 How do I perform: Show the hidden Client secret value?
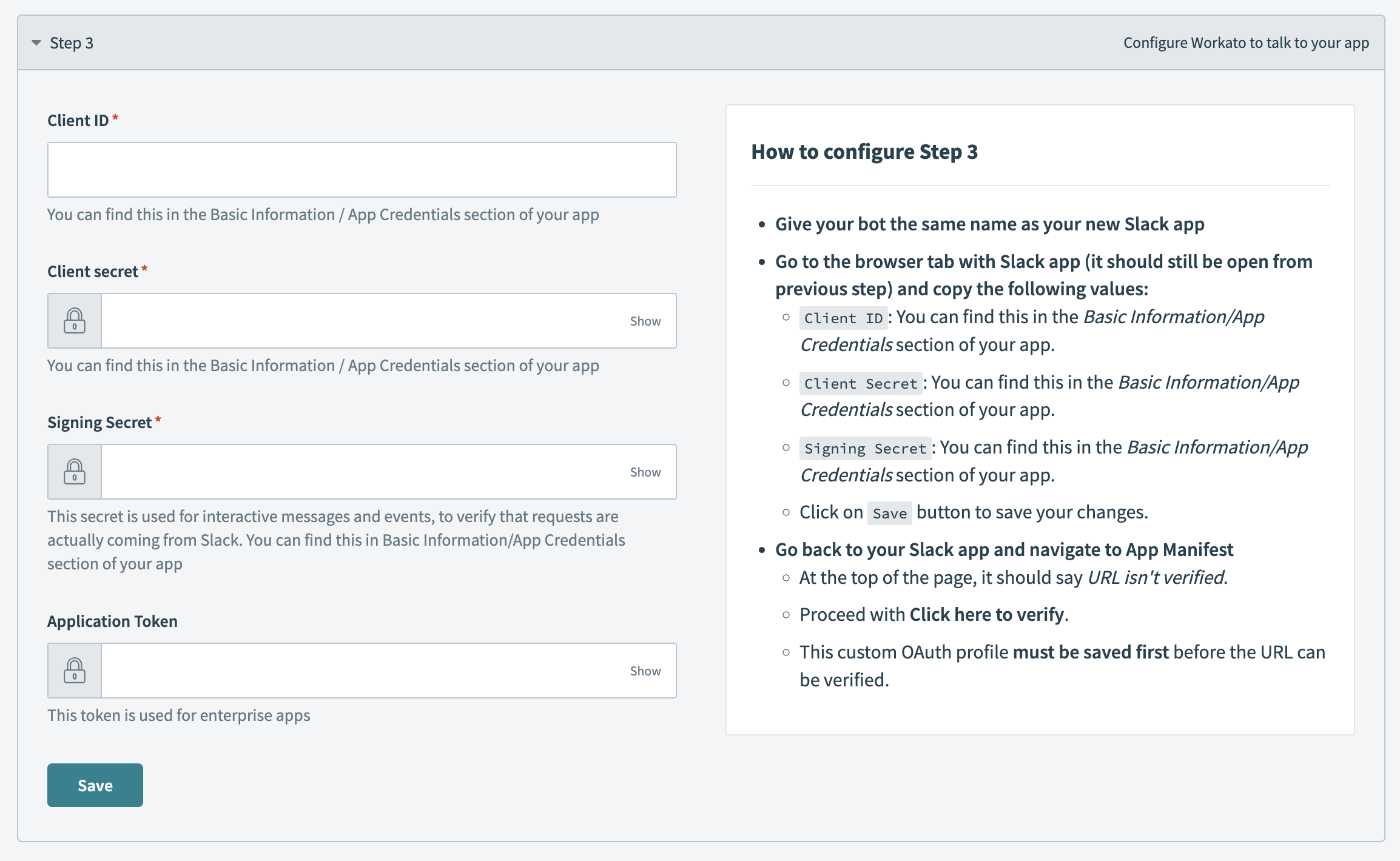click(x=645, y=320)
